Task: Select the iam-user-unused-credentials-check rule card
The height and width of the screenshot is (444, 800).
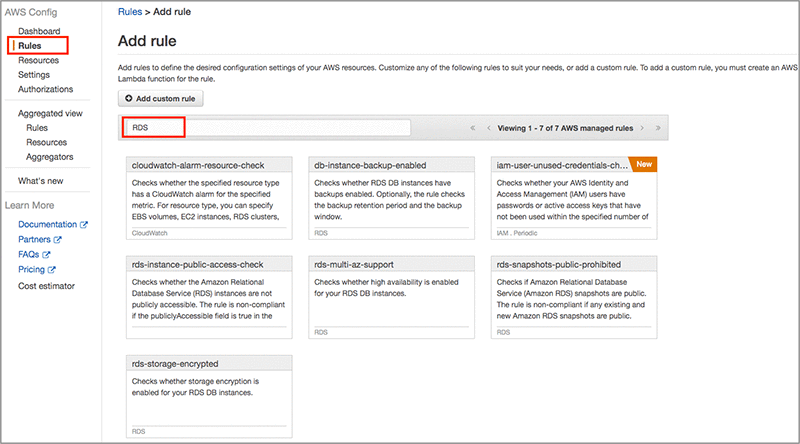Action: [x=574, y=198]
